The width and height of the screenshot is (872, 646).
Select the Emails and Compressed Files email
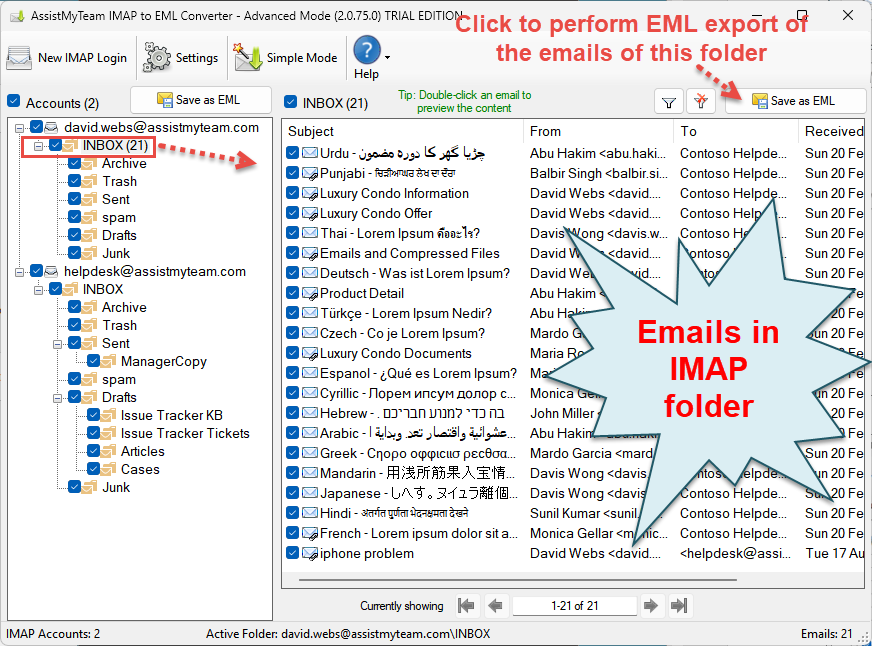[410, 254]
